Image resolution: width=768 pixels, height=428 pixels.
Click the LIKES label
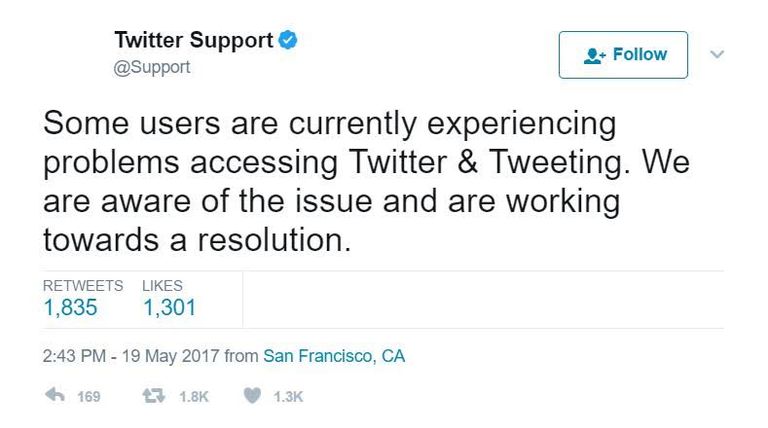tap(162, 286)
